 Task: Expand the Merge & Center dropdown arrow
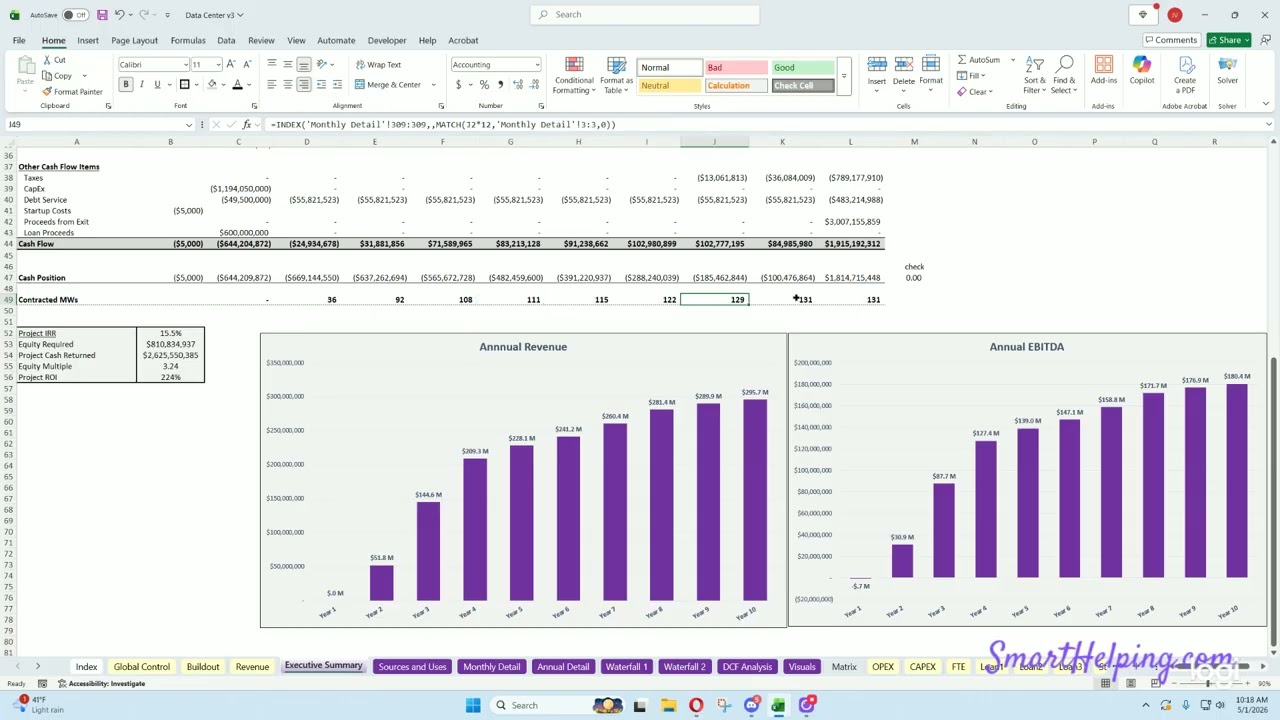434,85
